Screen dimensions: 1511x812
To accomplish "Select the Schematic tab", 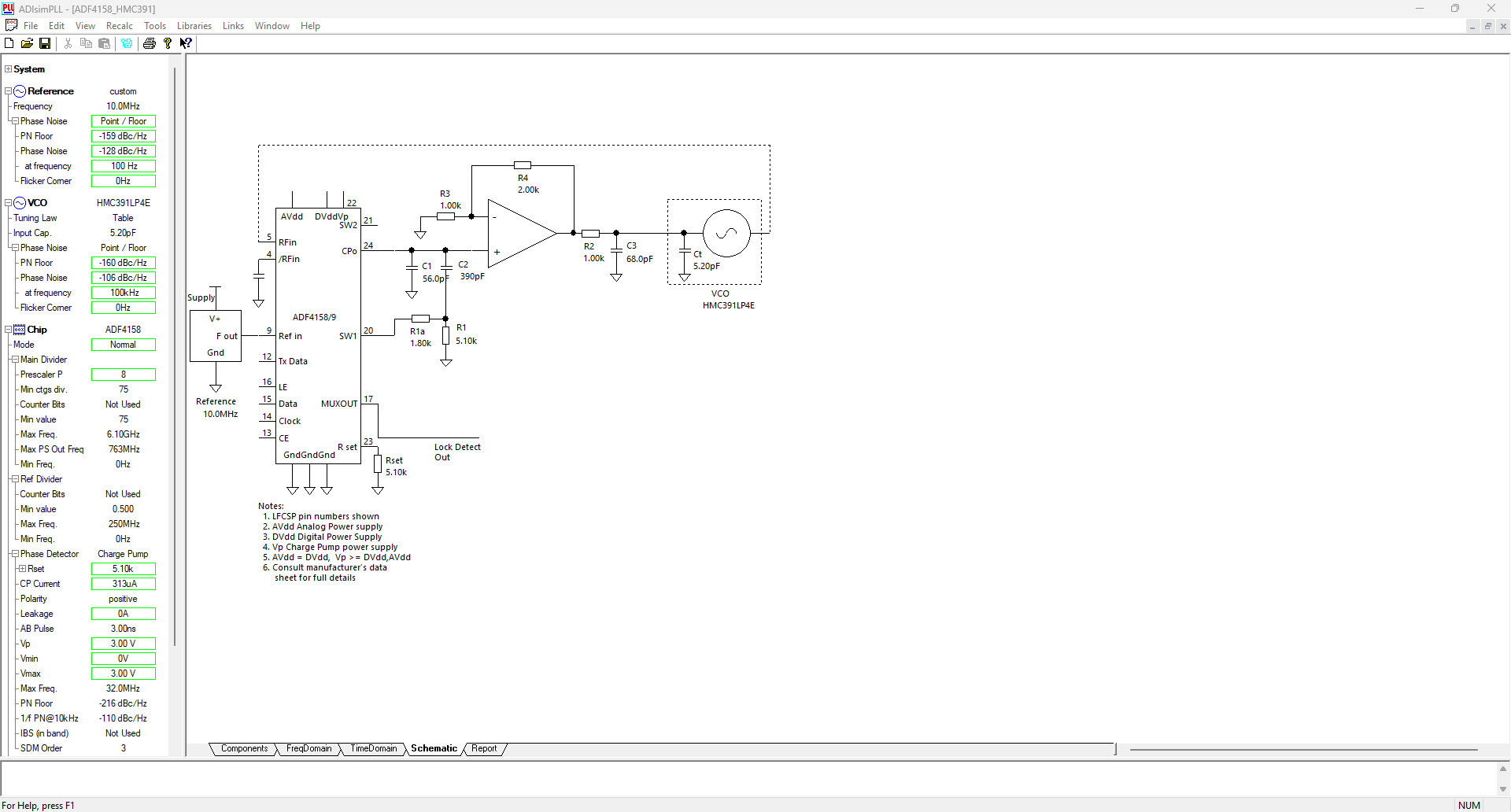I will [x=434, y=749].
